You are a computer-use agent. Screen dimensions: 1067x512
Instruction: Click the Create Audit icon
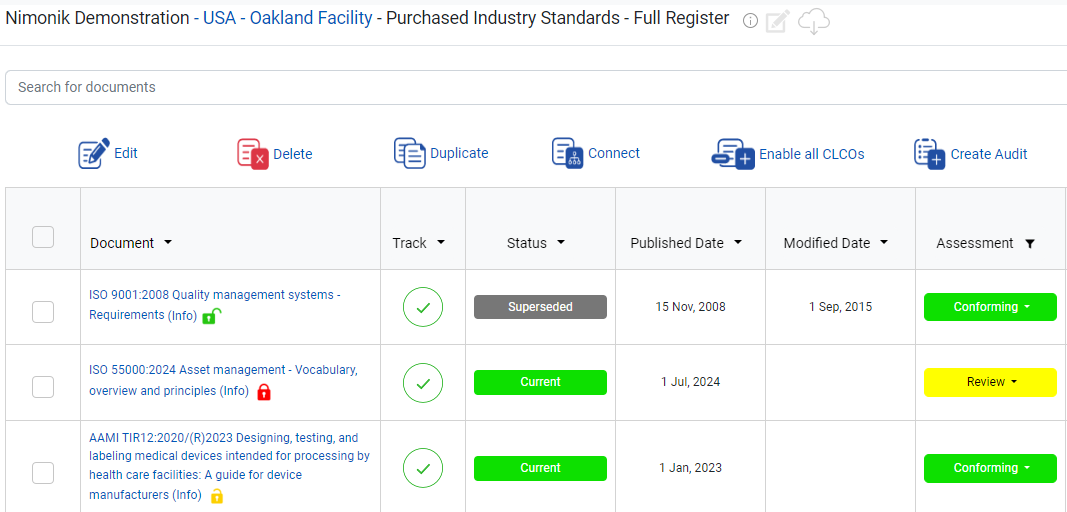pos(930,154)
